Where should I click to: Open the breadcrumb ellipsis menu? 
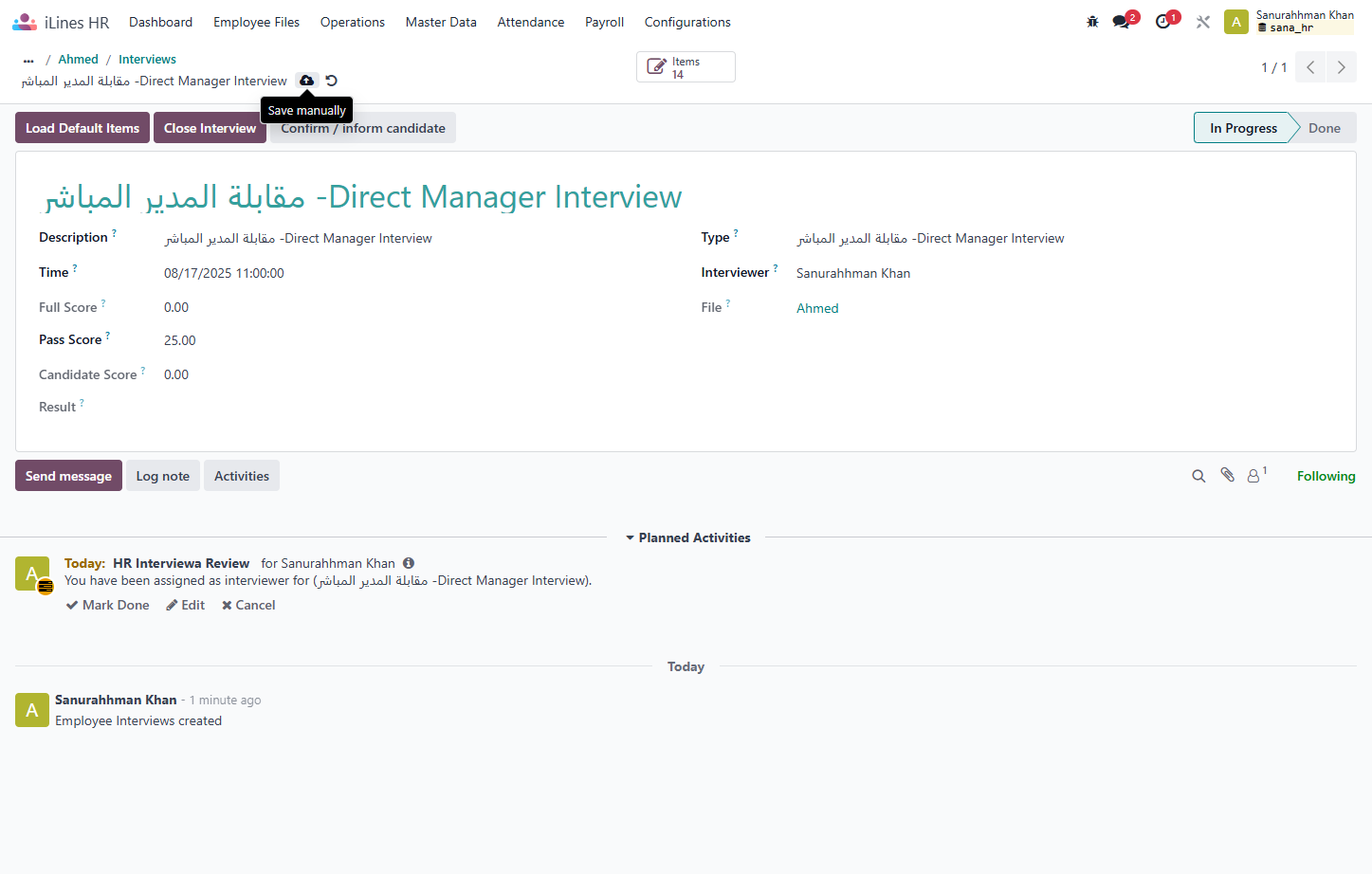(x=28, y=60)
